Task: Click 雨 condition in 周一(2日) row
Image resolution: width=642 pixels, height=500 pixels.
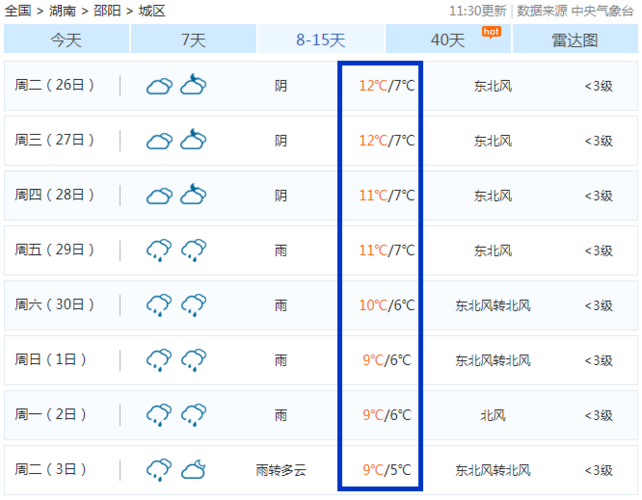Action: coord(281,415)
